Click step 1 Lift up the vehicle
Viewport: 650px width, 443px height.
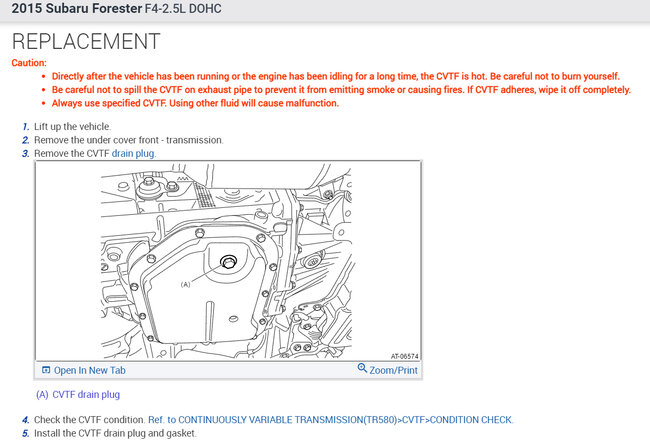pos(72,126)
